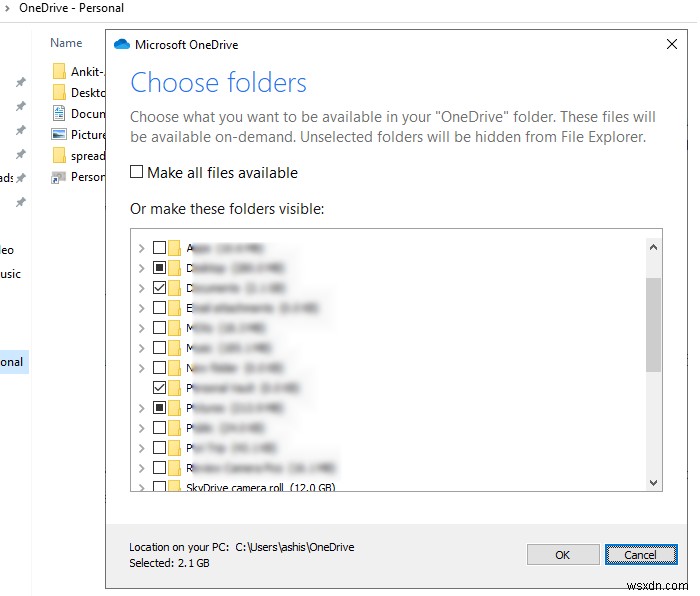Check the box for the folder starting with A
The image size is (700, 596).
coord(159,247)
